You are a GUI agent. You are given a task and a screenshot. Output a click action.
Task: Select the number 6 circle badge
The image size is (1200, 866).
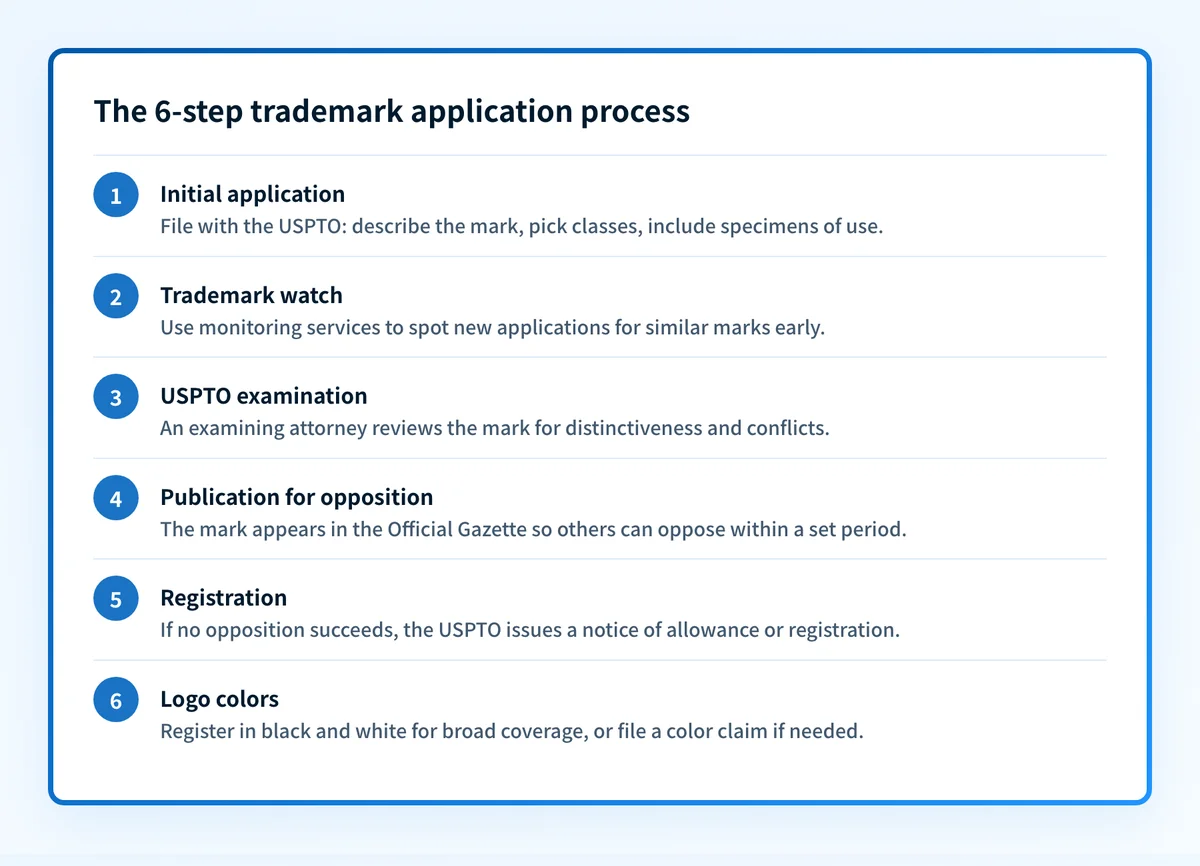116,700
